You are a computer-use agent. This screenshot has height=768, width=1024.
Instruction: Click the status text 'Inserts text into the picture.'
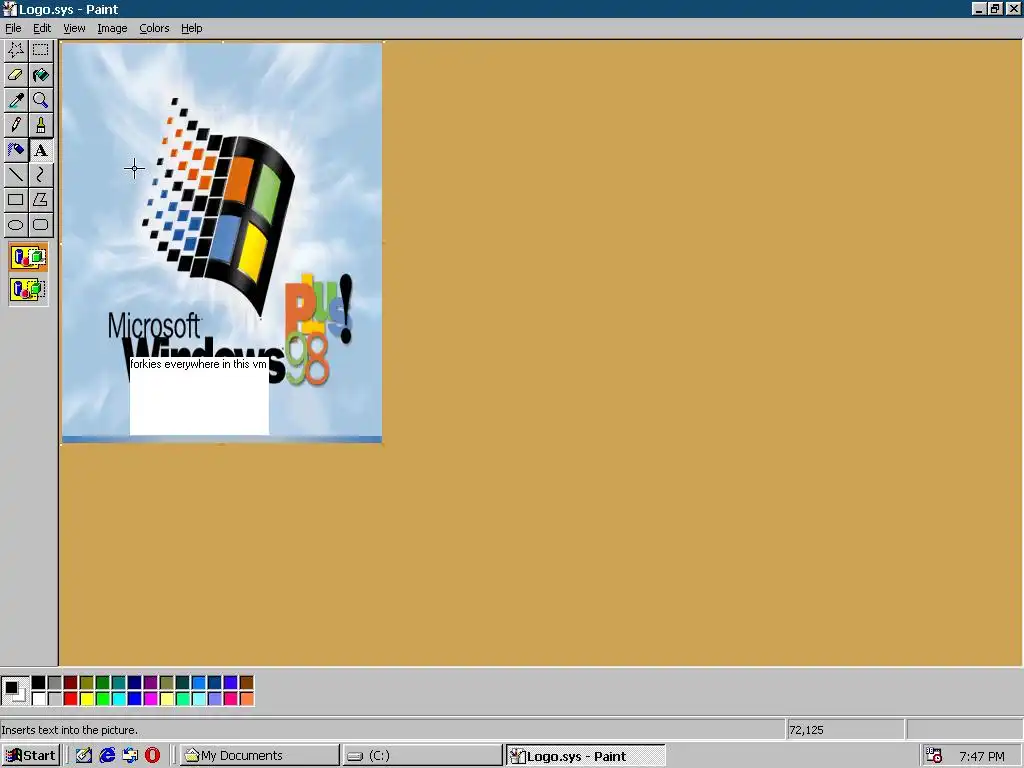click(69, 730)
